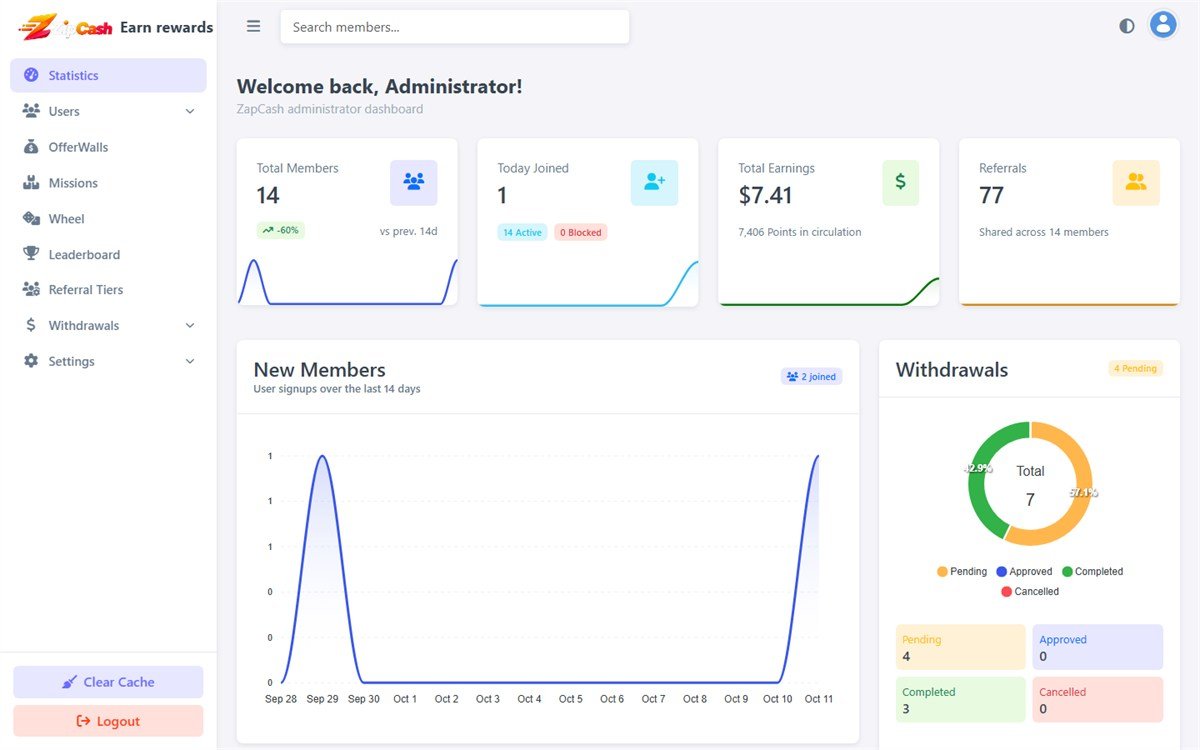Click the Referrals card people icon
The width and height of the screenshot is (1200, 750).
click(1136, 182)
